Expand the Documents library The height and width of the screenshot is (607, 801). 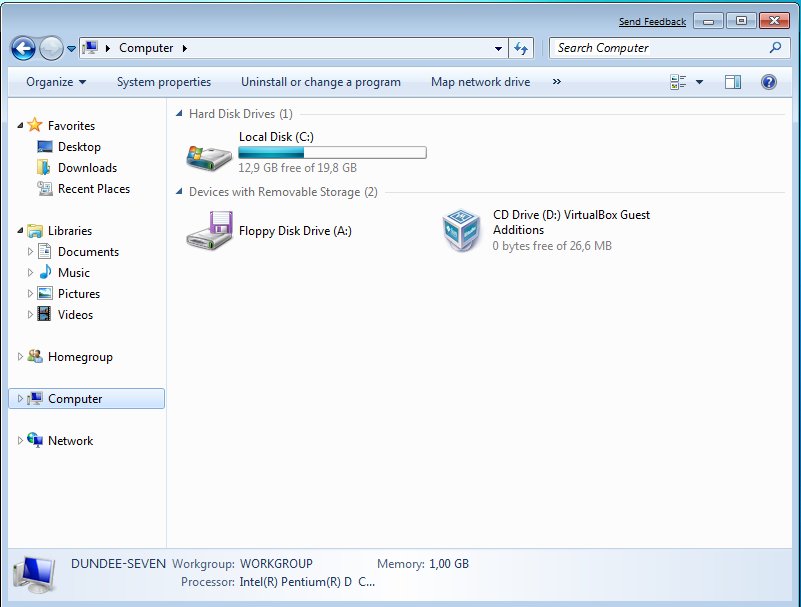(30, 251)
